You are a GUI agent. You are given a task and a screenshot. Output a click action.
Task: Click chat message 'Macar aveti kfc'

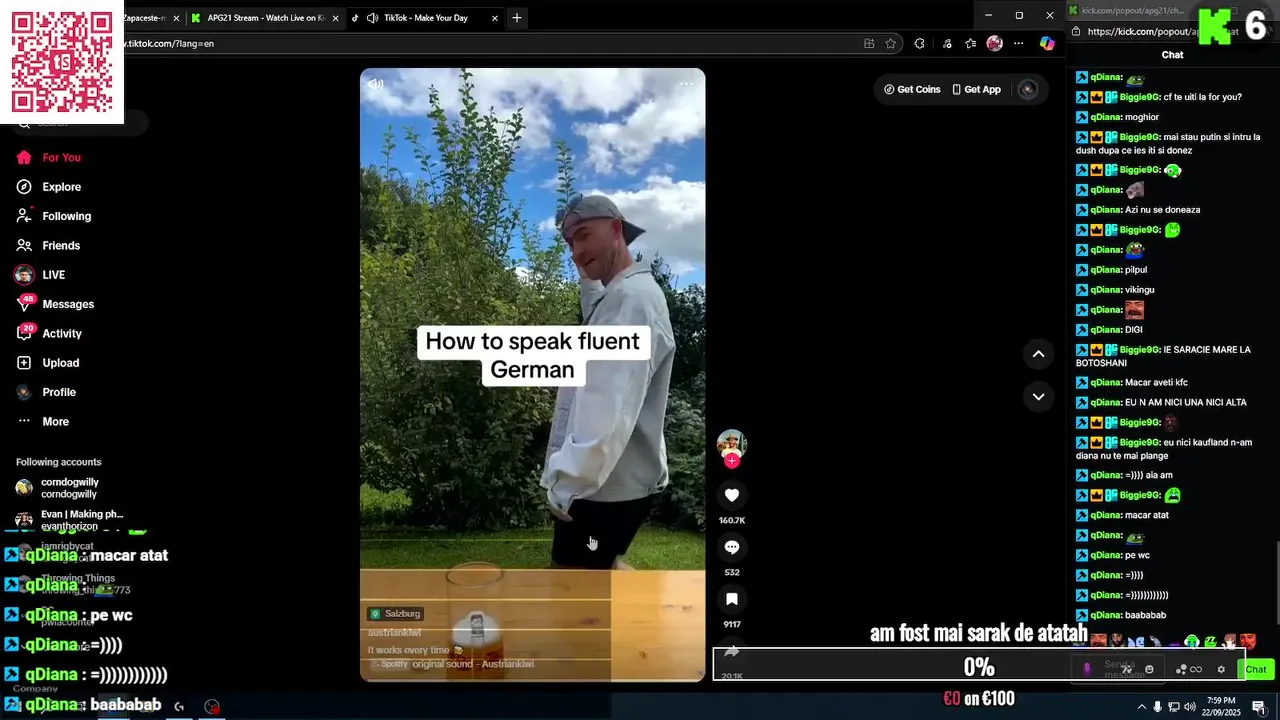point(1157,382)
